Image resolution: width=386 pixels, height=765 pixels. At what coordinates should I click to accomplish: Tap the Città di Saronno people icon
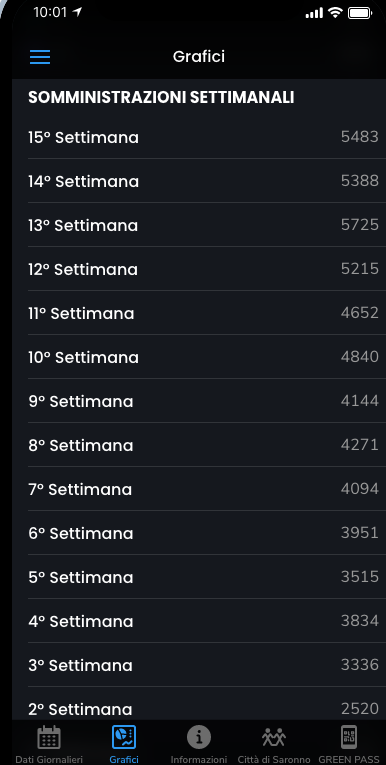pos(274,737)
